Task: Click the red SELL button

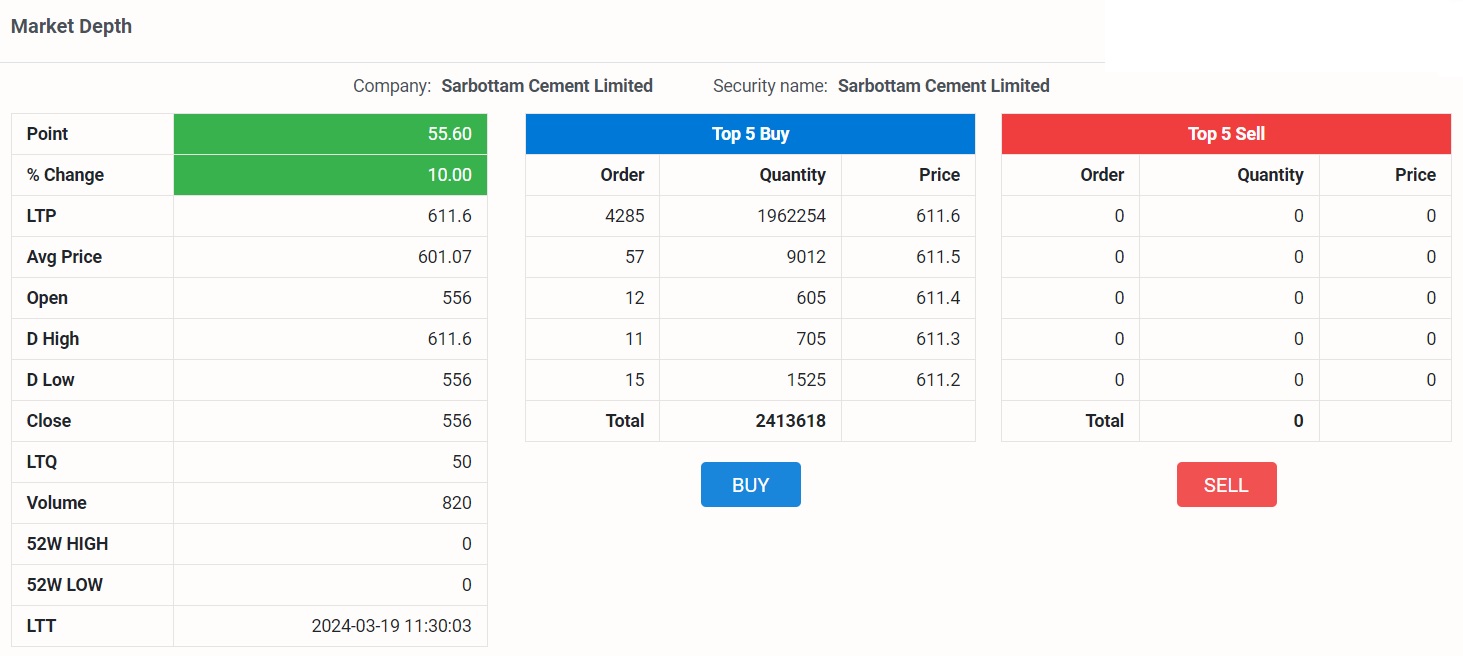Action: (x=1226, y=484)
